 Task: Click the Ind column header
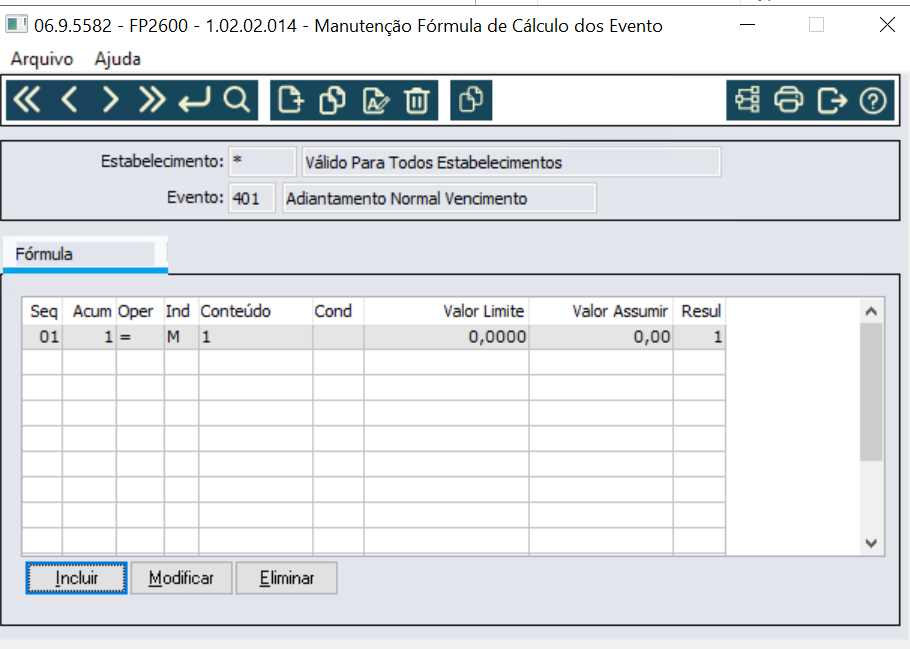(182, 311)
